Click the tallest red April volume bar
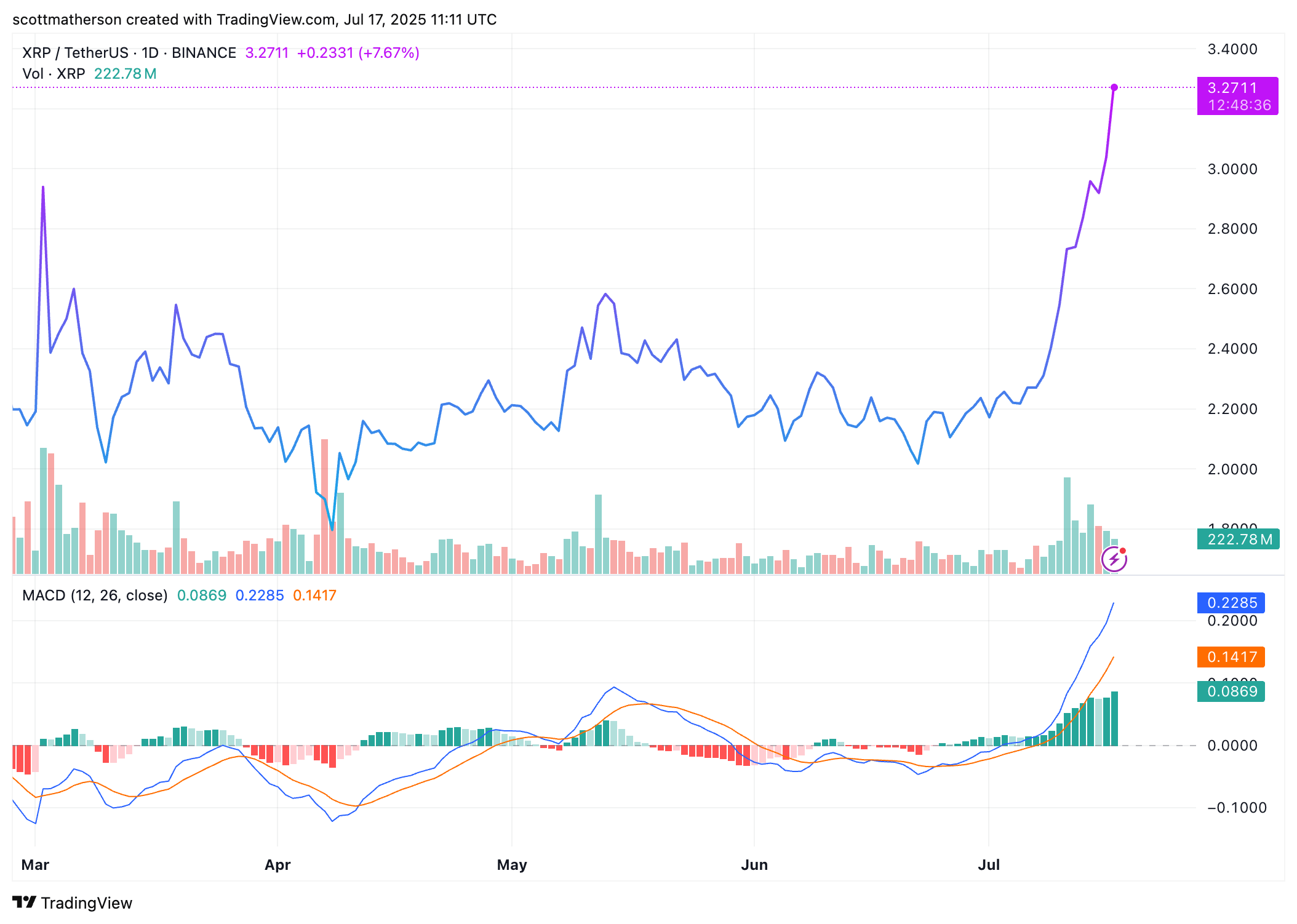The height and width of the screenshot is (924, 1297). tap(324, 506)
